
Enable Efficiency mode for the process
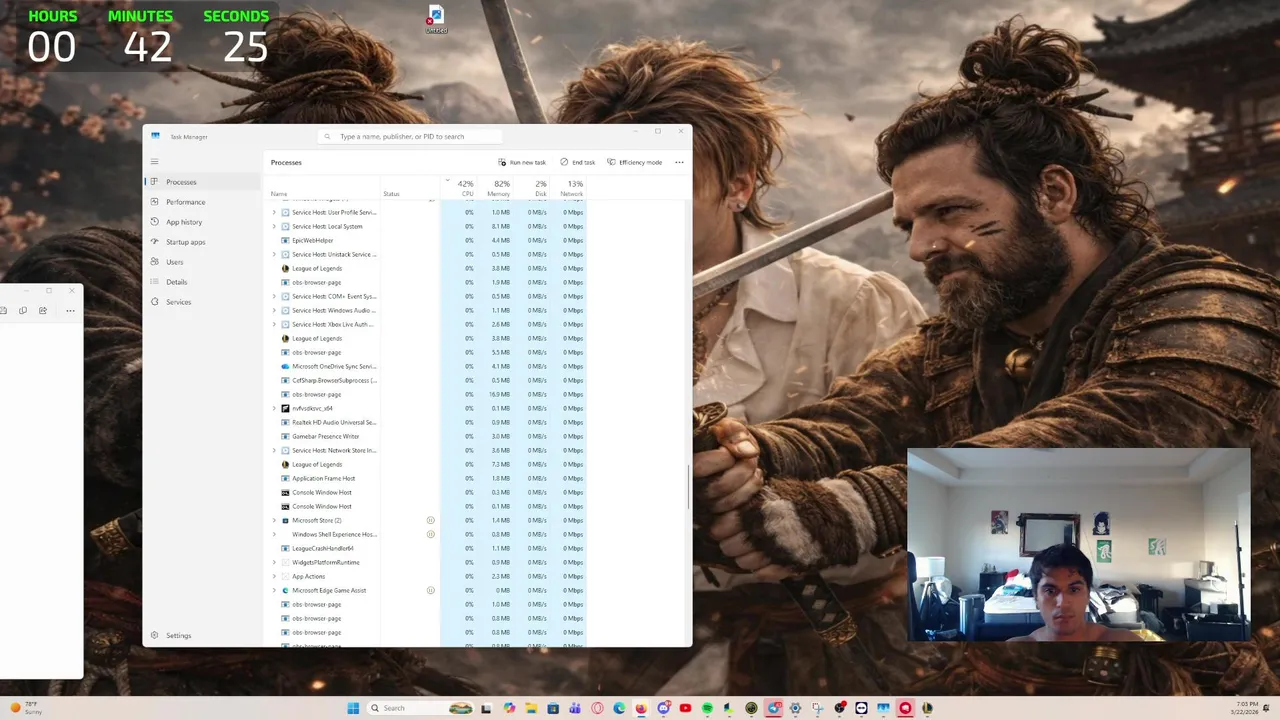(634, 162)
